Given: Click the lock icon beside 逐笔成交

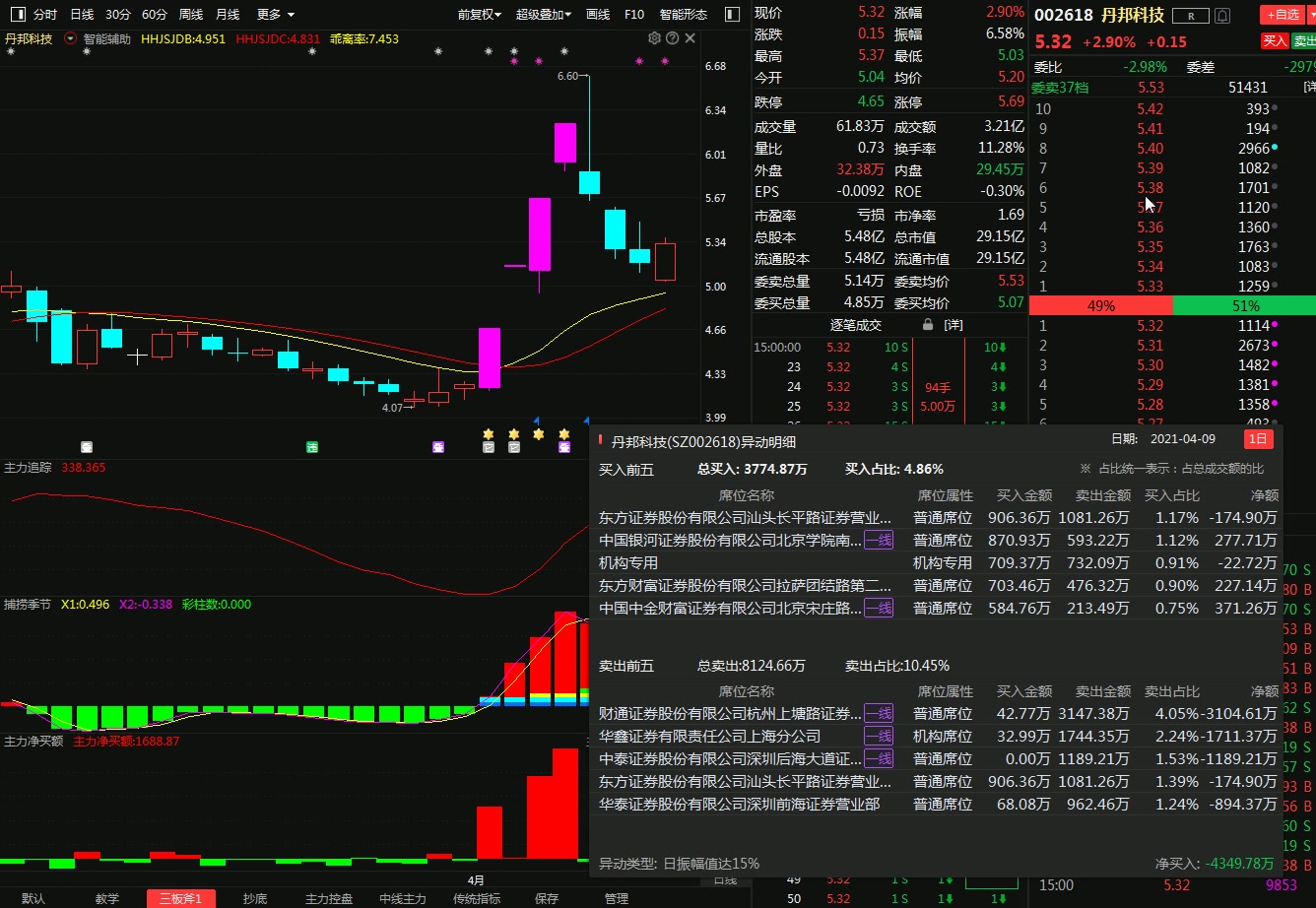Looking at the screenshot, I should 927,324.
